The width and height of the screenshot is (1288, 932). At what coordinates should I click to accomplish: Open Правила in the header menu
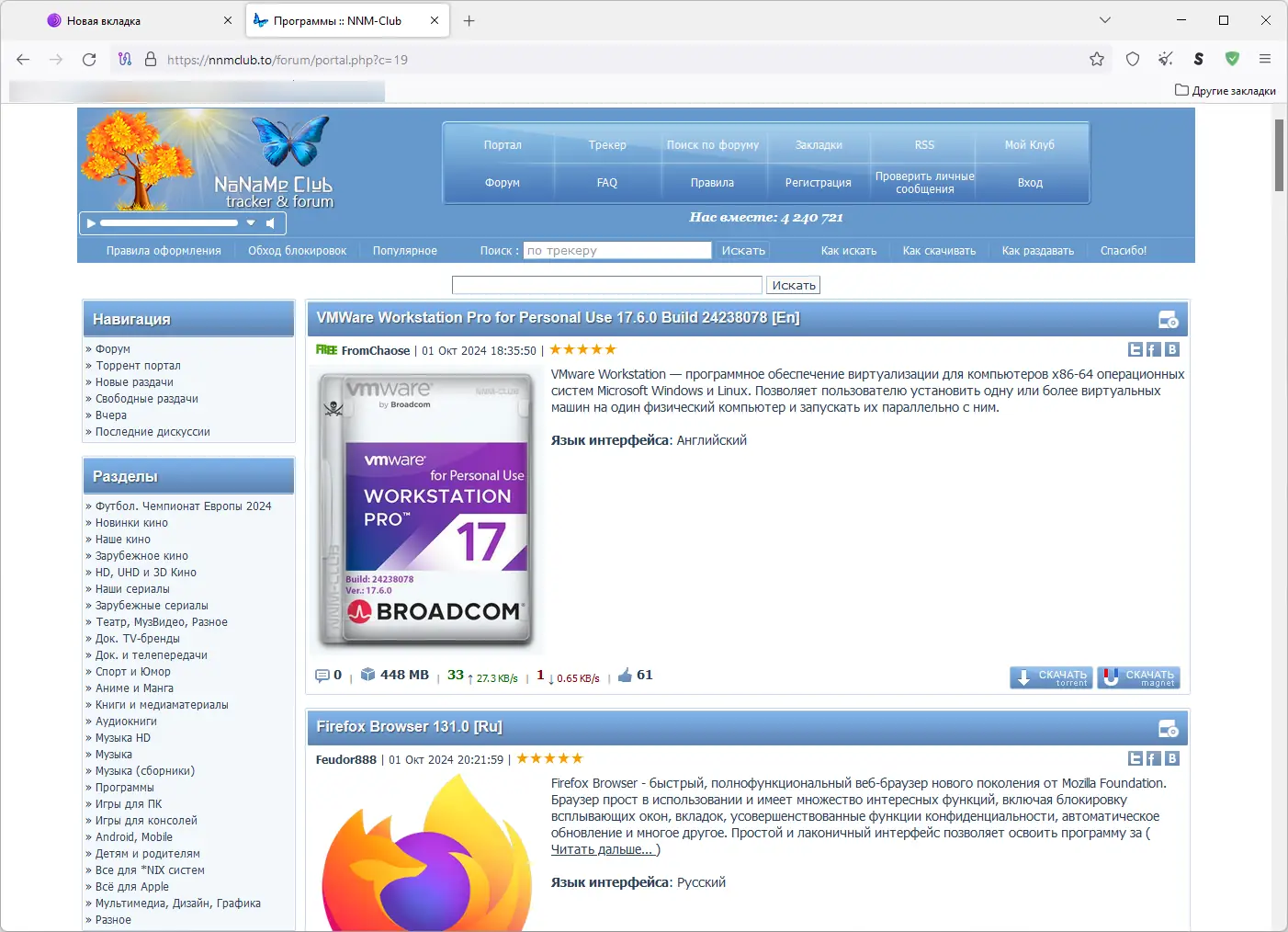[713, 183]
